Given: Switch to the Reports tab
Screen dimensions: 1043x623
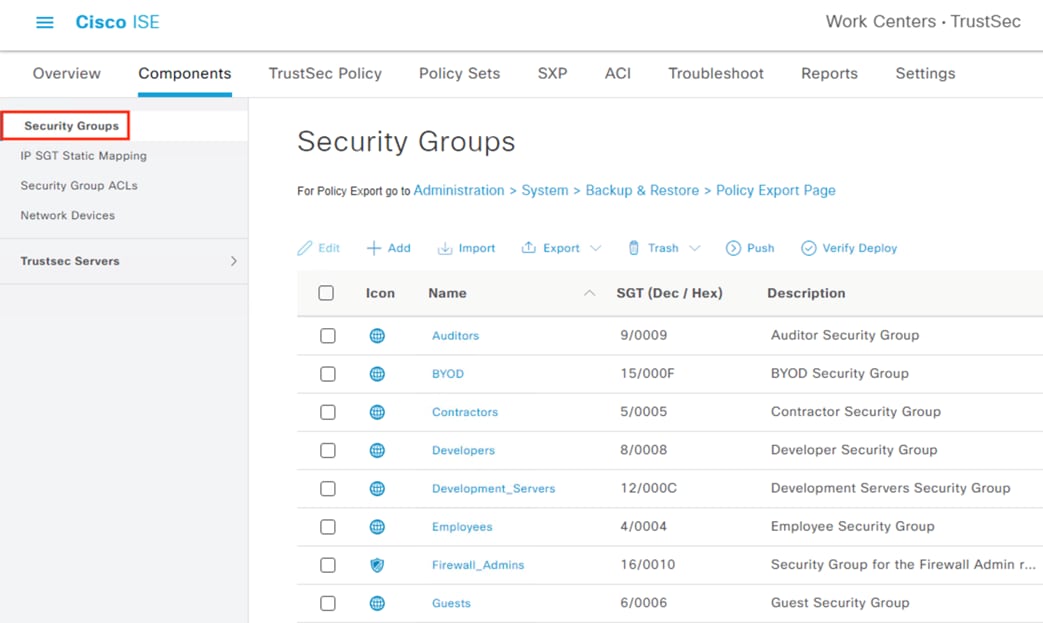Looking at the screenshot, I should pyautogui.click(x=829, y=73).
